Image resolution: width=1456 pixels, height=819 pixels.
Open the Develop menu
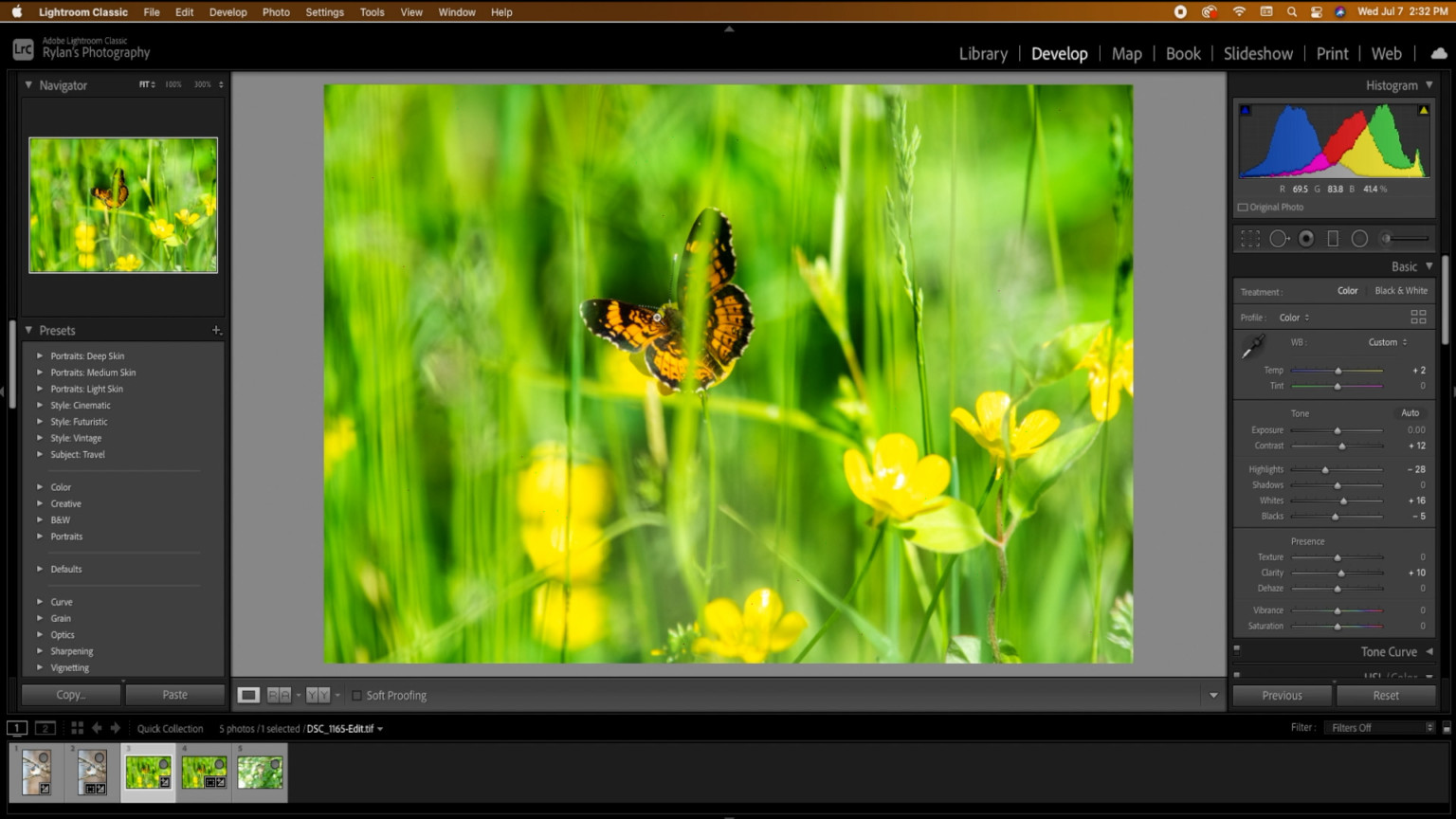click(x=227, y=12)
